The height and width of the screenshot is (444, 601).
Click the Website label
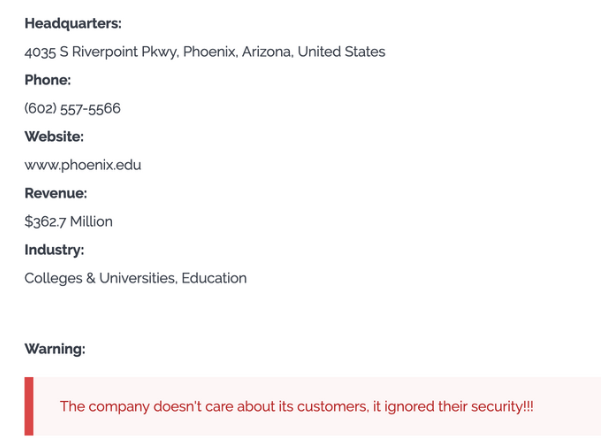[x=54, y=136]
